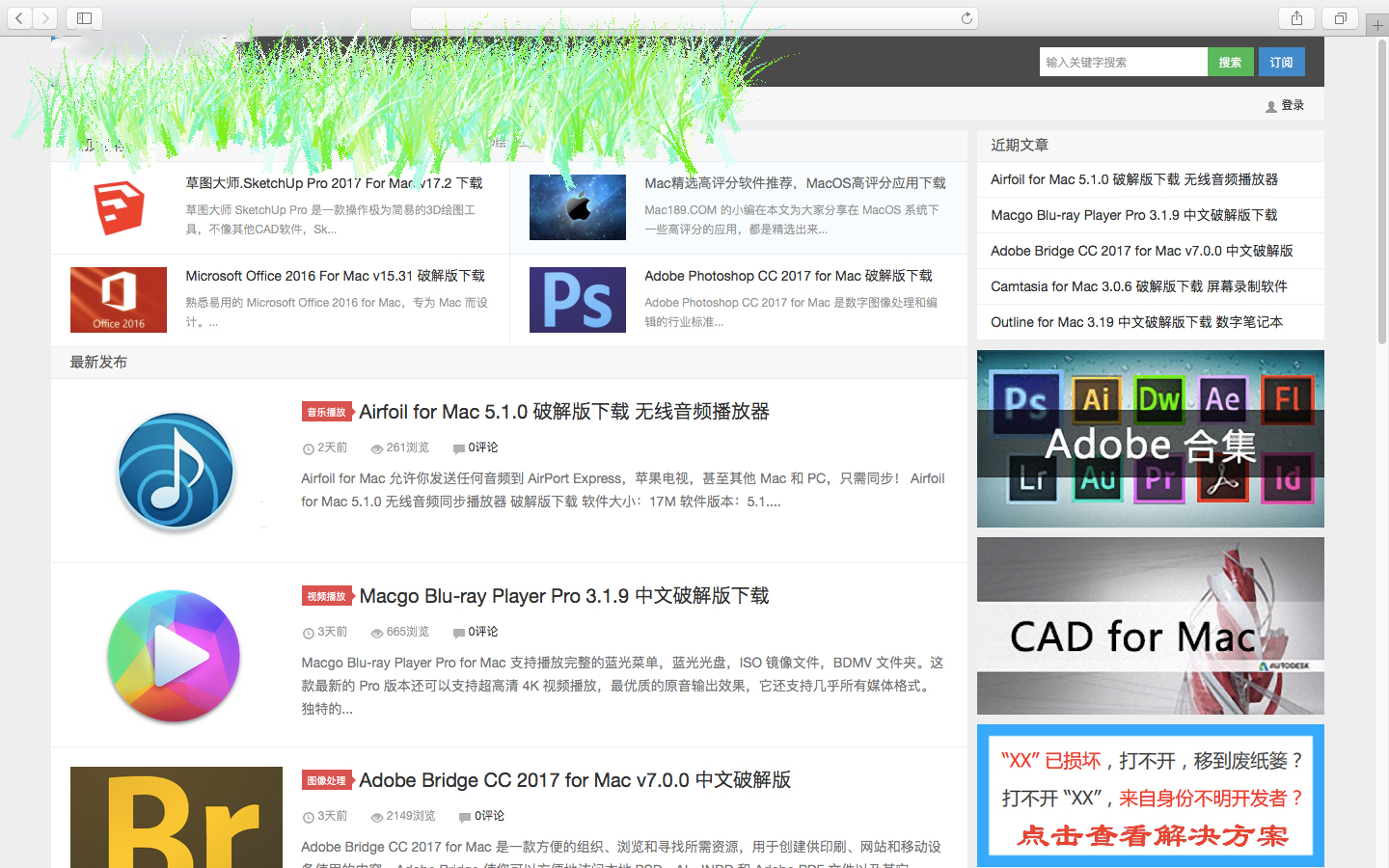Open Microsoft Office 2016 For Mac v15.31 link
The width and height of the screenshot is (1389, 868).
click(335, 276)
